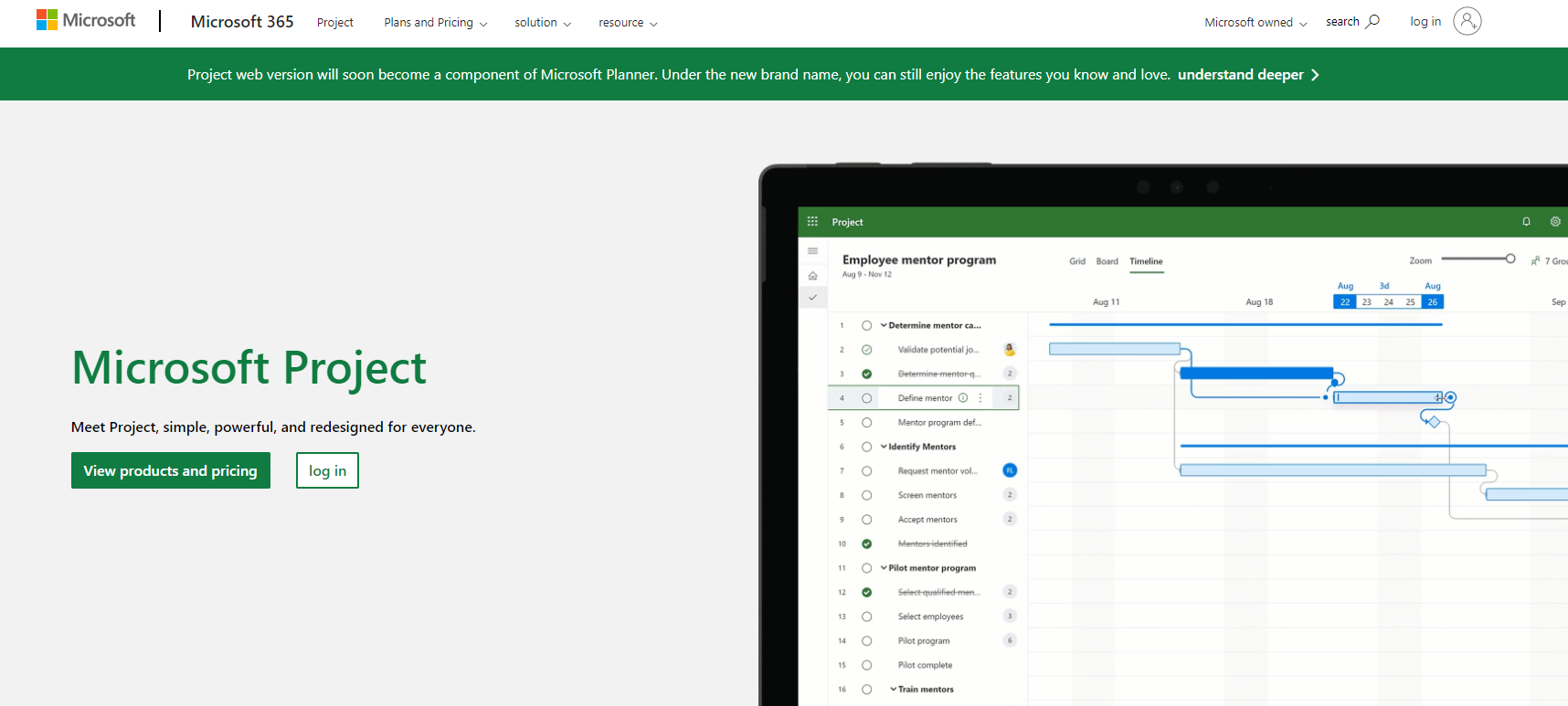The width and height of the screenshot is (1568, 706).
Task: Switch to the Board tab
Action: pyautogui.click(x=1107, y=261)
